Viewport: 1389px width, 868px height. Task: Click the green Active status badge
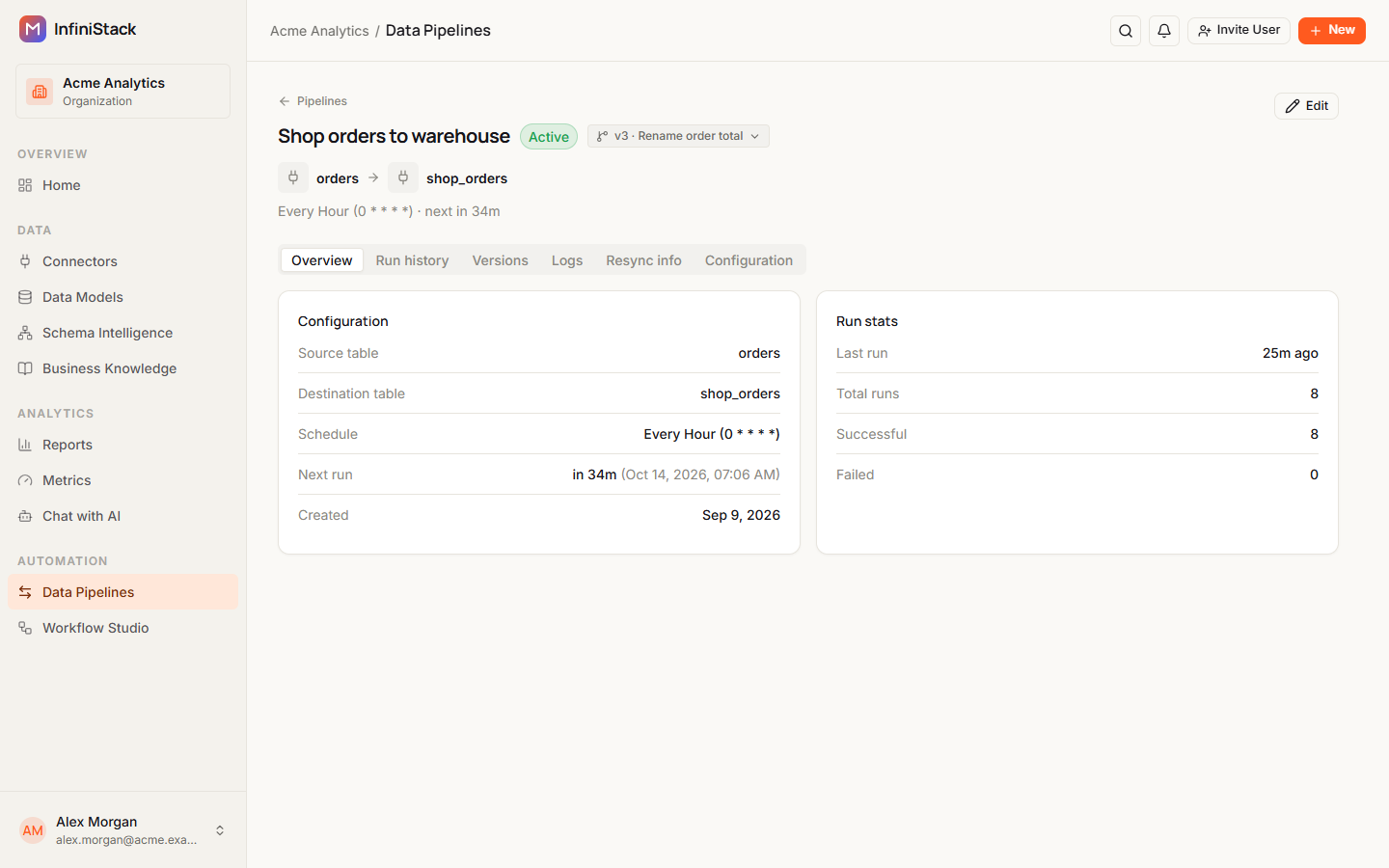click(549, 137)
